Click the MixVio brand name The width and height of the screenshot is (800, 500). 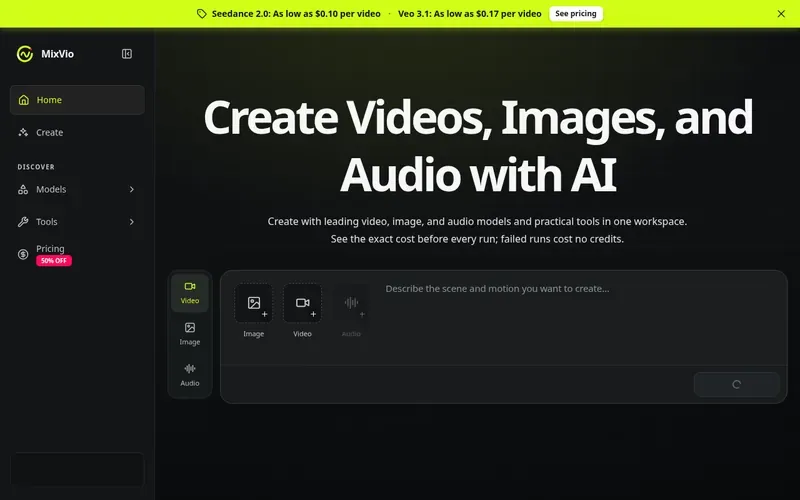57,54
